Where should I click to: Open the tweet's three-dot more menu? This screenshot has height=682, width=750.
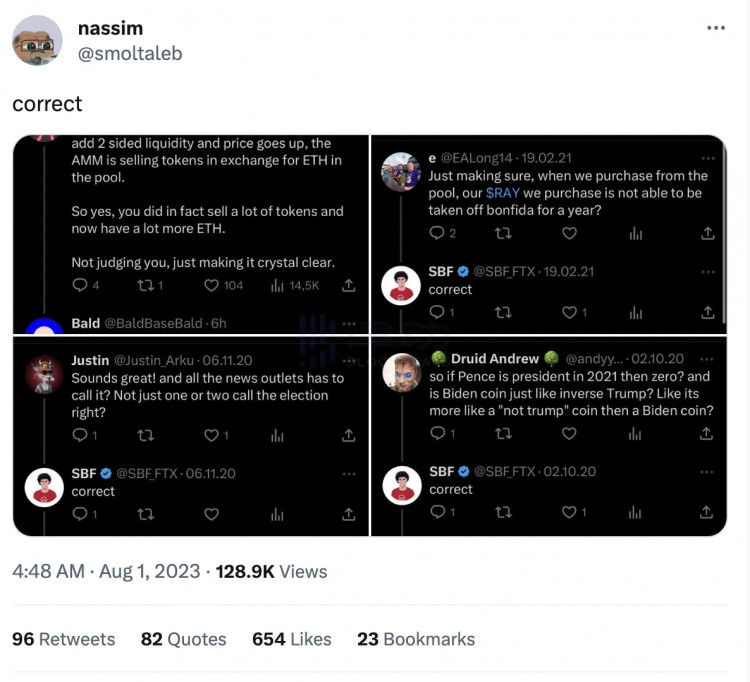click(715, 28)
